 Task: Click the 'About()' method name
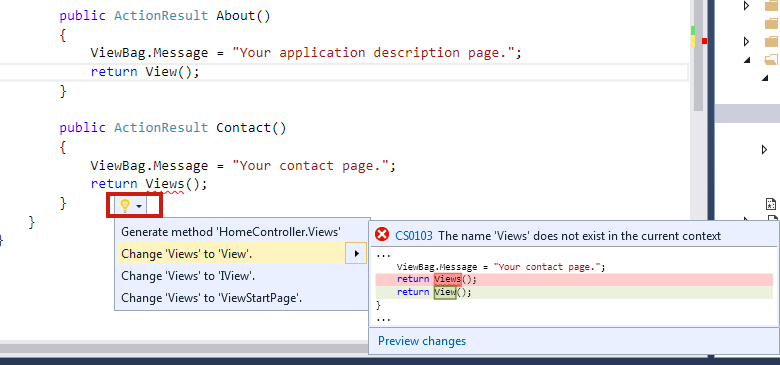pos(243,15)
